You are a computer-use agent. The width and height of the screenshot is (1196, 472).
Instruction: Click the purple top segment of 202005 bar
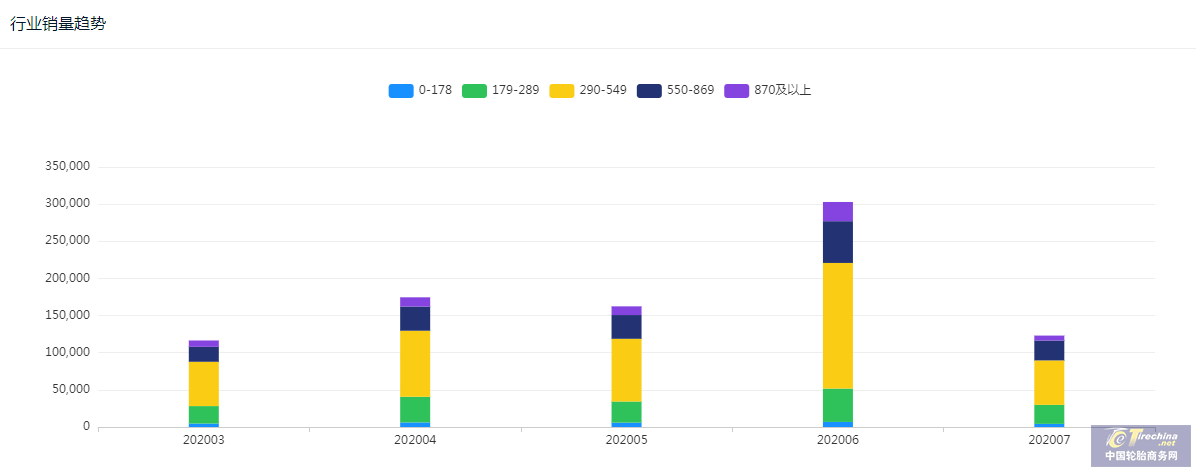(626, 310)
